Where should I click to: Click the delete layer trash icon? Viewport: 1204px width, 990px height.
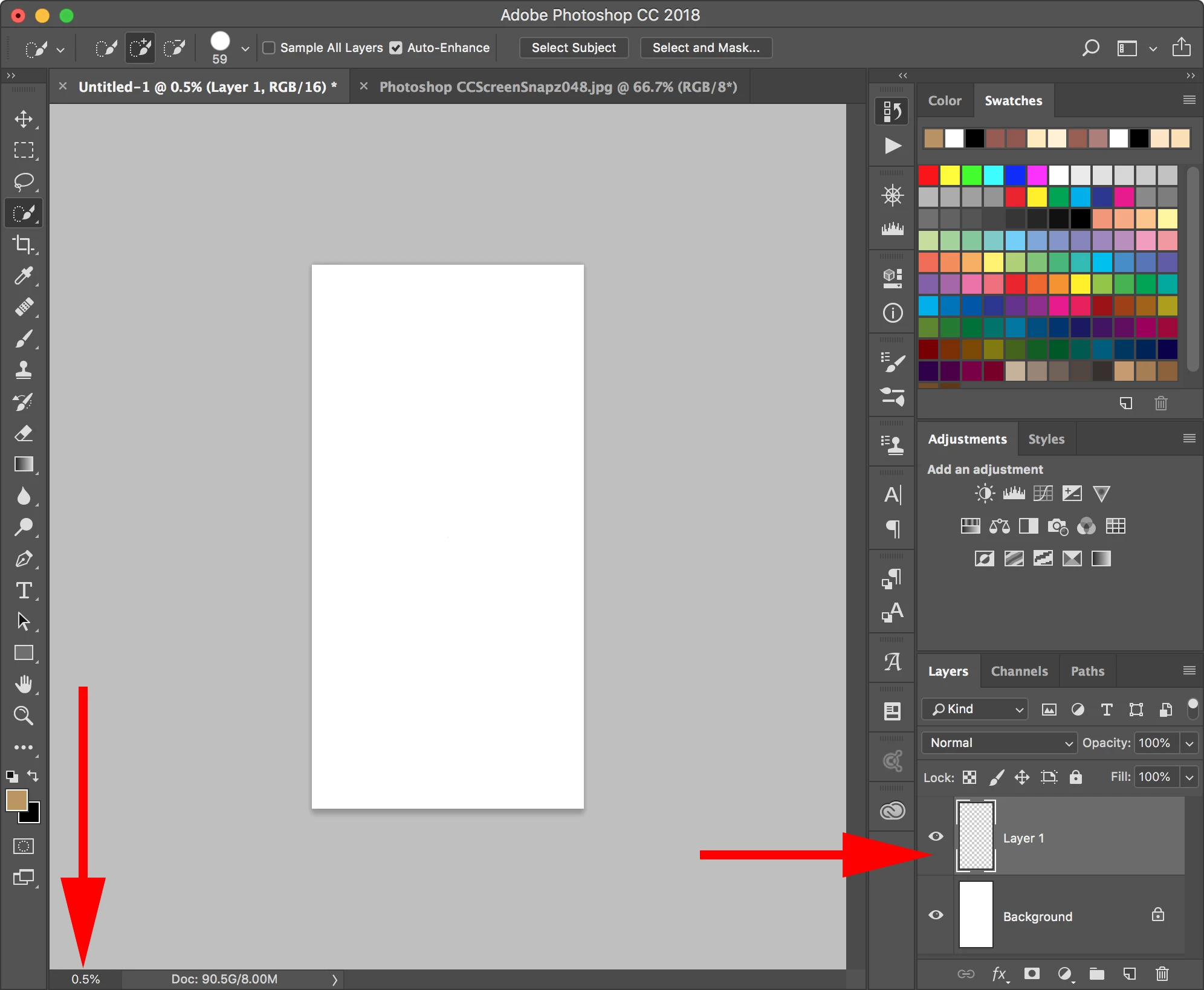click(1162, 974)
